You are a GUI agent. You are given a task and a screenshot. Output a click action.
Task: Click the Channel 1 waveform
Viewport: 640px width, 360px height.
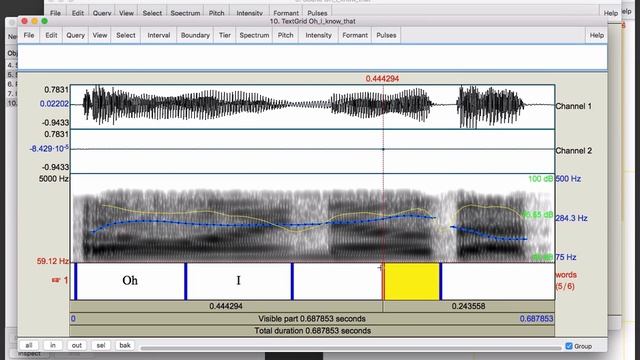coord(312,107)
